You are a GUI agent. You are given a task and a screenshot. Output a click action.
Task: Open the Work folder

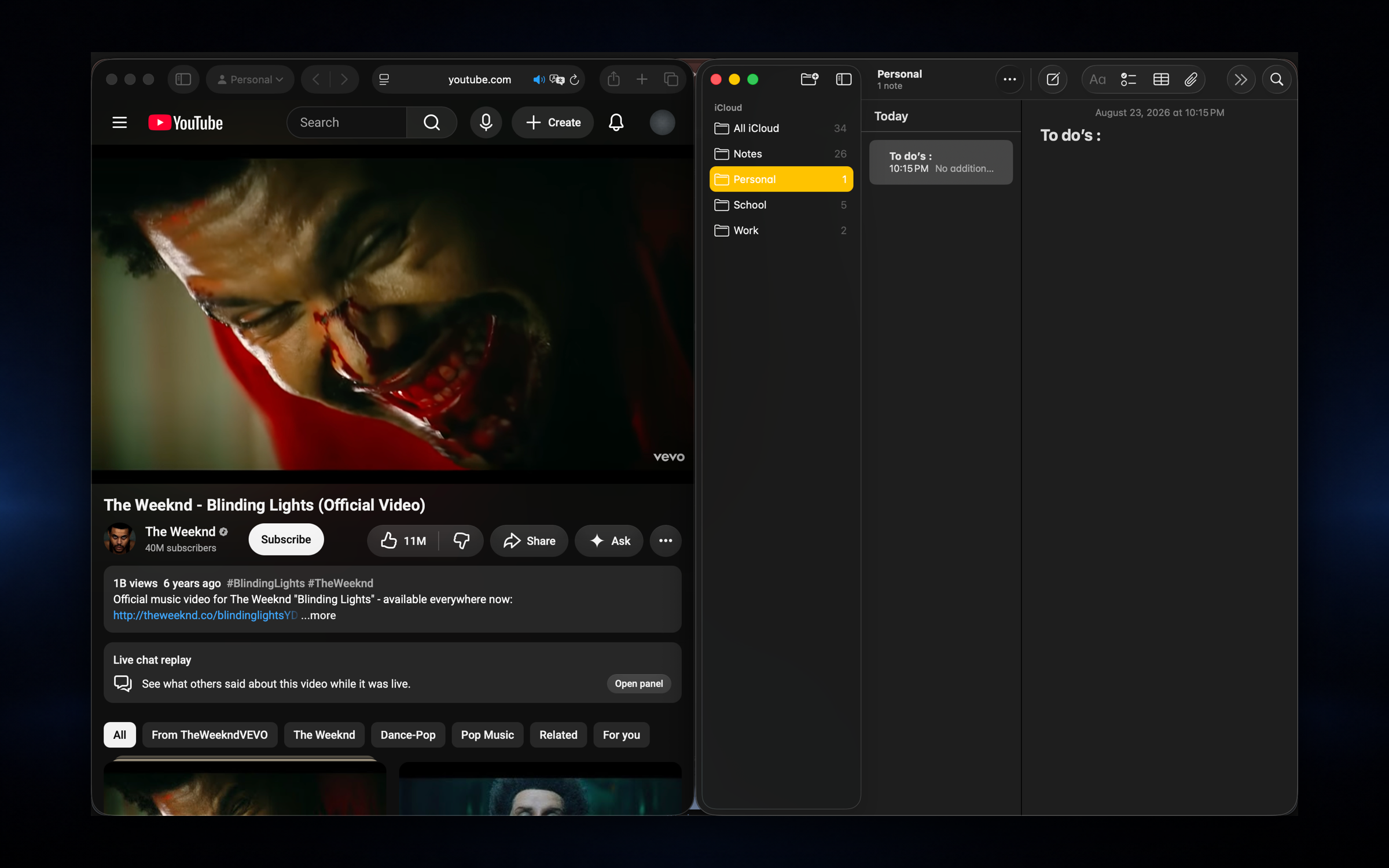781,230
